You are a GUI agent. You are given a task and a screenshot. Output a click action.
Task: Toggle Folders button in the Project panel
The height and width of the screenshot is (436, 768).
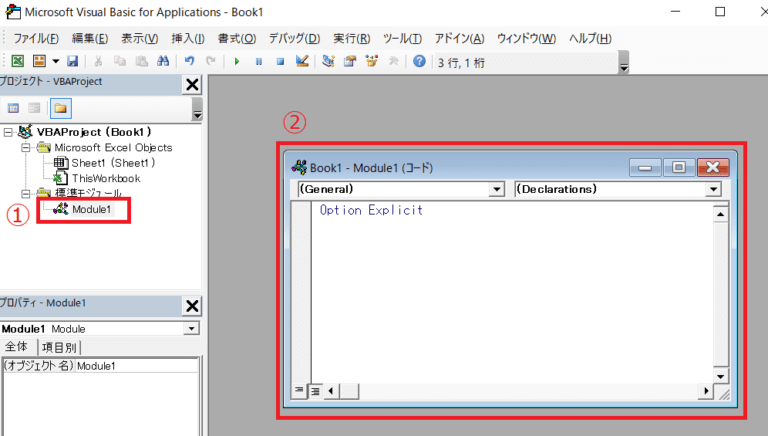60,107
